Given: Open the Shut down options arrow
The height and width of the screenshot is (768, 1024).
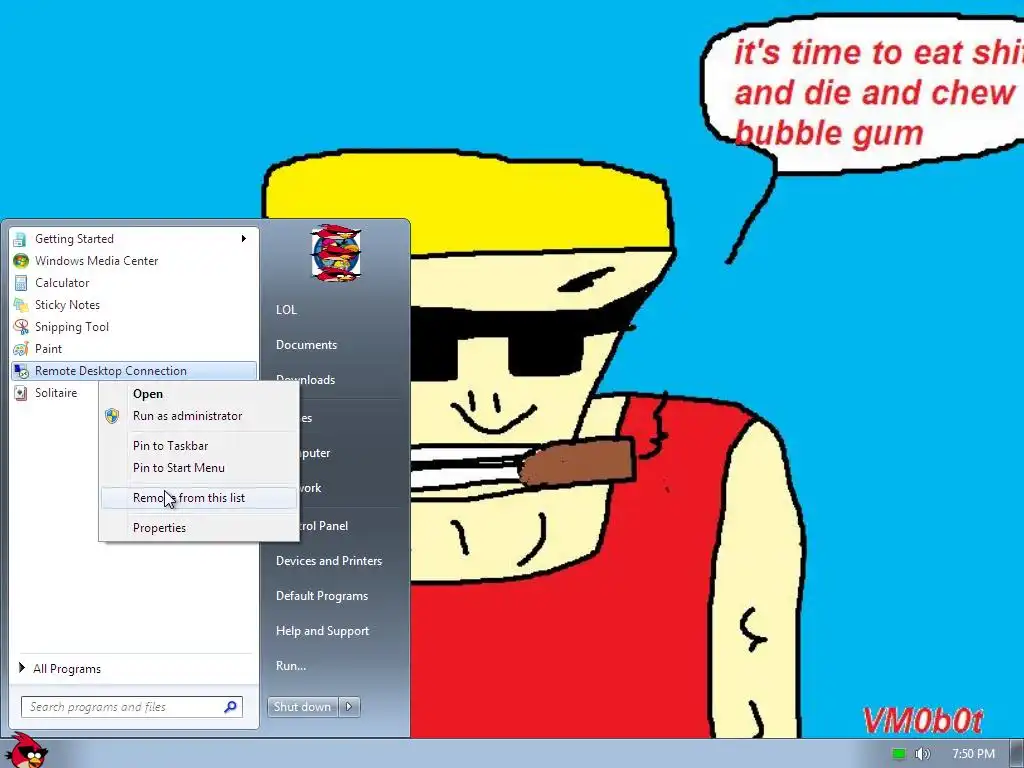Looking at the screenshot, I should point(349,707).
